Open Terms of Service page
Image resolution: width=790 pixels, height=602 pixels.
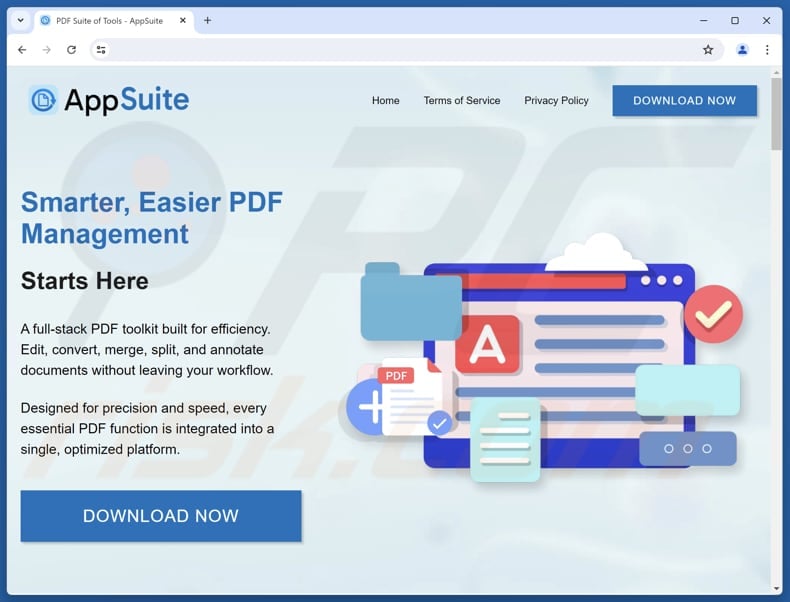[x=462, y=100]
